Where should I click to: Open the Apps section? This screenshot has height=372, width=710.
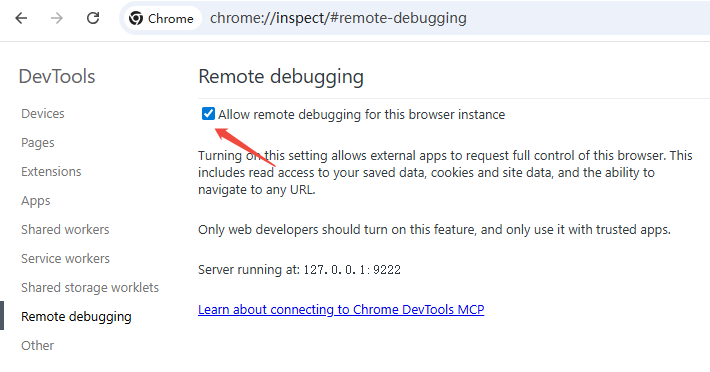(x=36, y=200)
